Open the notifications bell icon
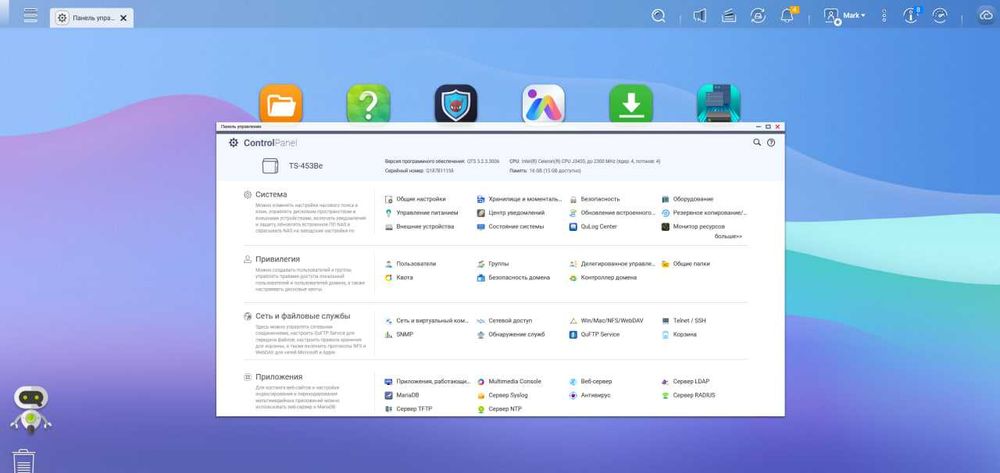 pos(788,15)
